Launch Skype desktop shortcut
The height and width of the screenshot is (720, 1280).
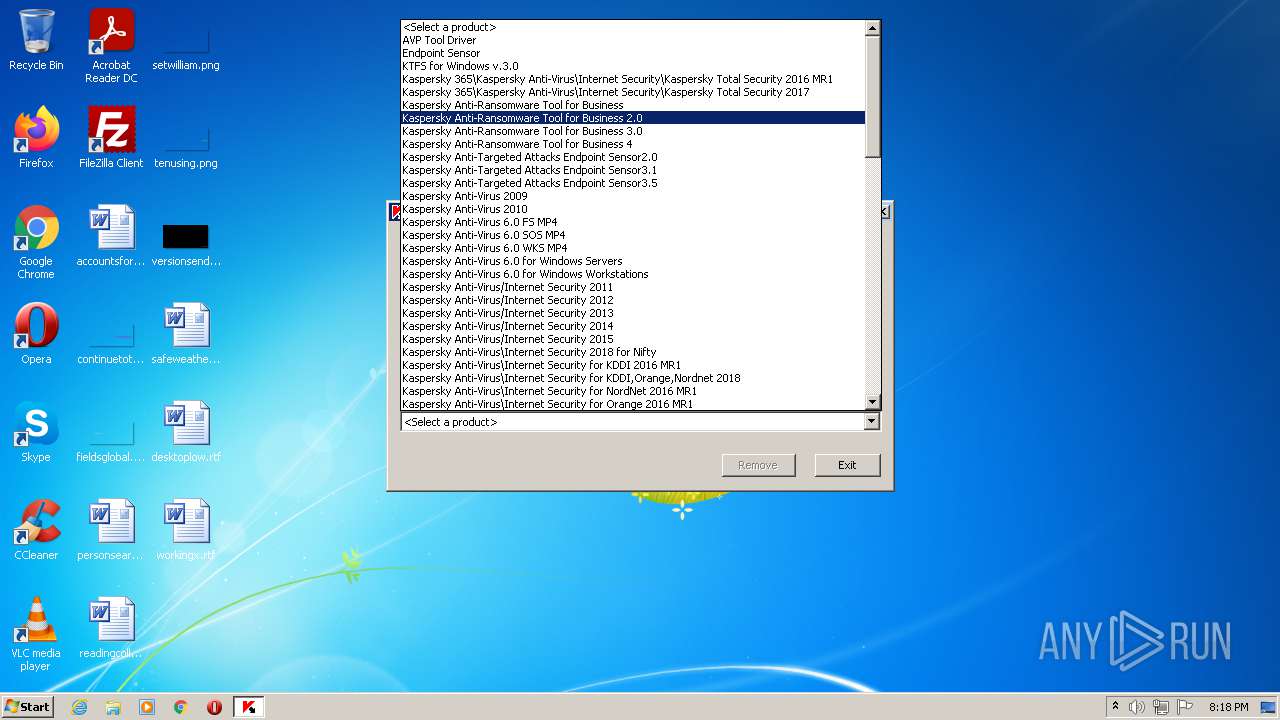(x=36, y=432)
